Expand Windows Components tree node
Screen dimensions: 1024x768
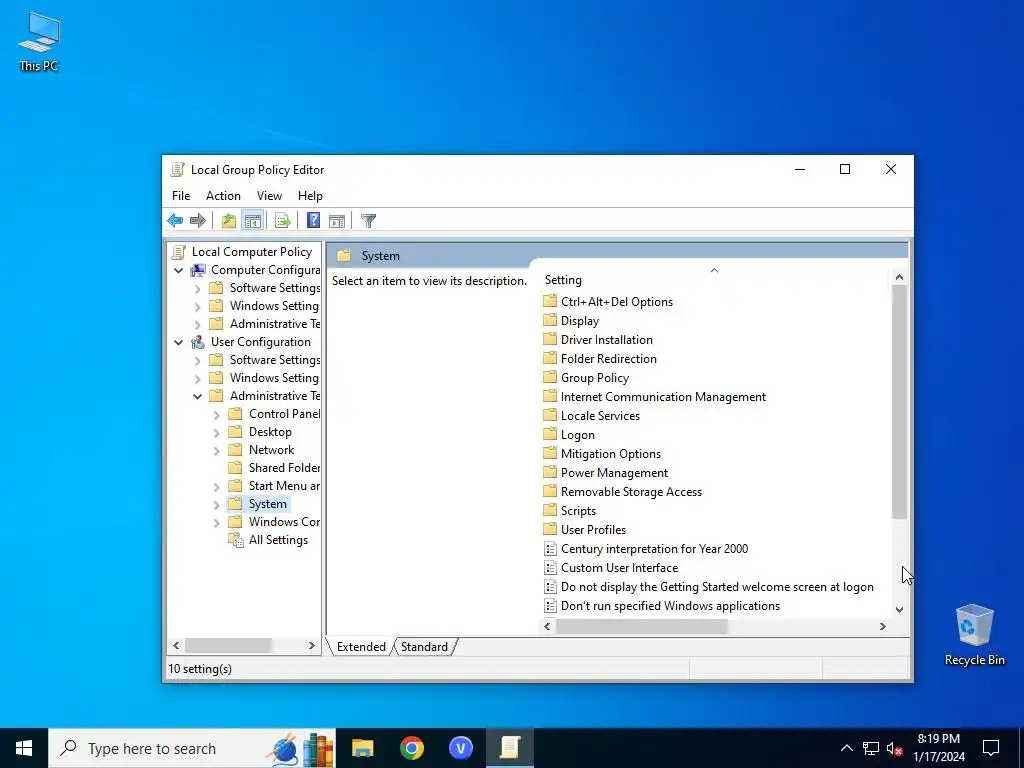coord(216,522)
